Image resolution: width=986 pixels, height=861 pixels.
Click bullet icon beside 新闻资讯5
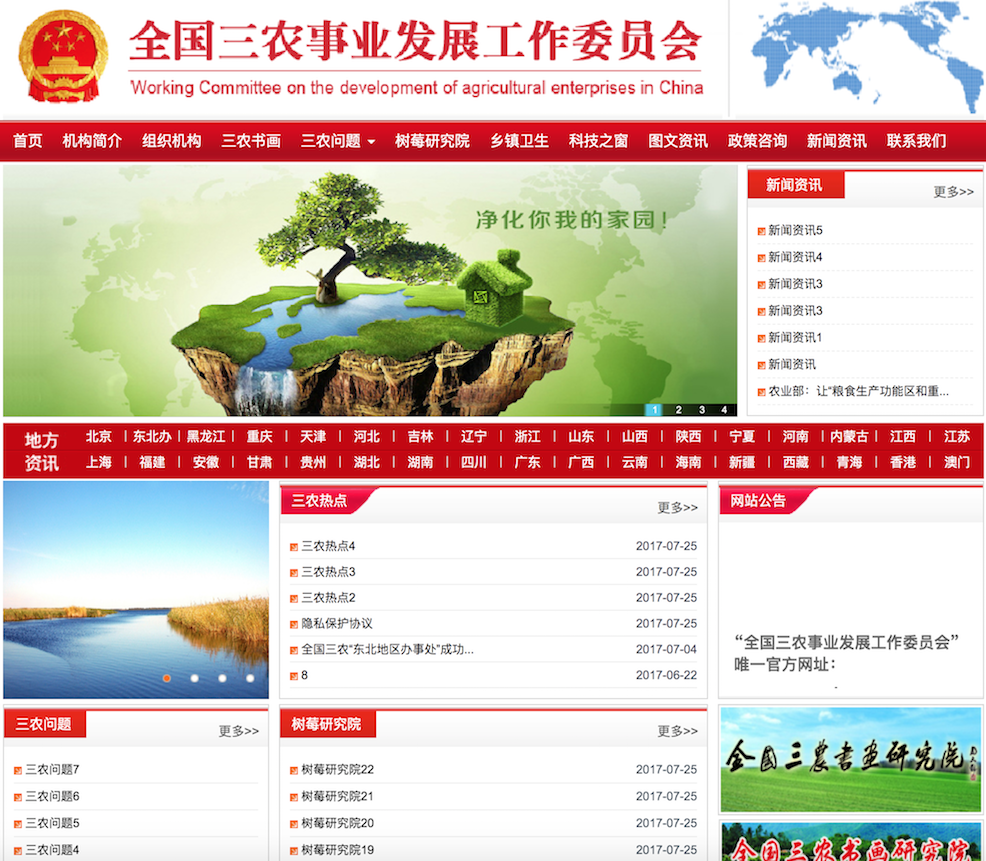point(761,231)
